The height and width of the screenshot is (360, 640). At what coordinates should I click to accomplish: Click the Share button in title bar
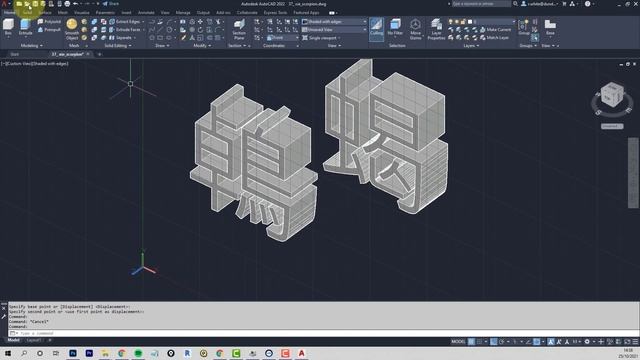(x=111, y=4)
